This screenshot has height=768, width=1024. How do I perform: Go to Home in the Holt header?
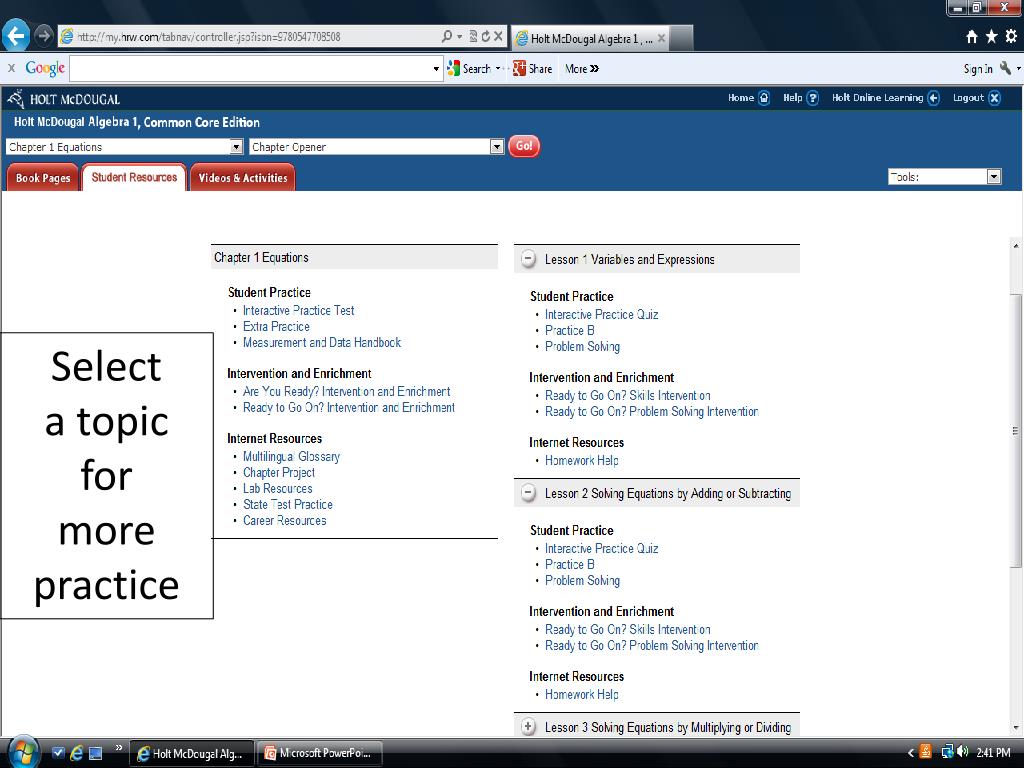pos(748,98)
